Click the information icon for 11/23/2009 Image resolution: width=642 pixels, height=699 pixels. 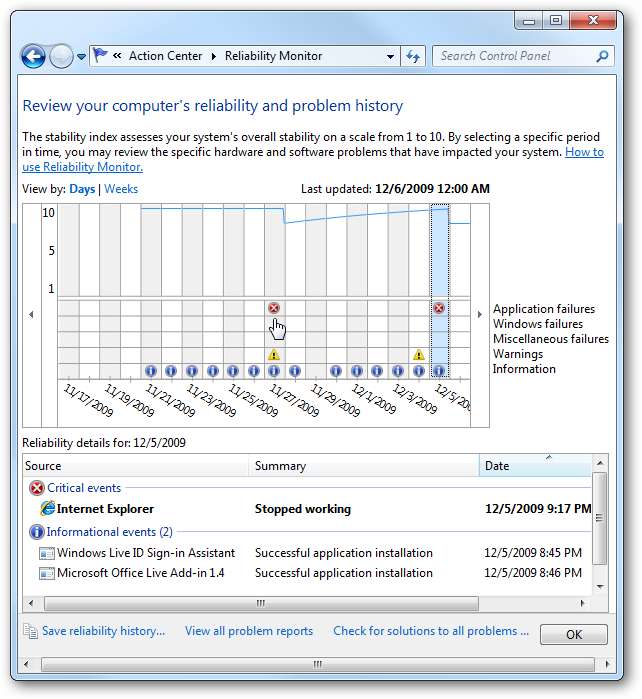(x=192, y=371)
